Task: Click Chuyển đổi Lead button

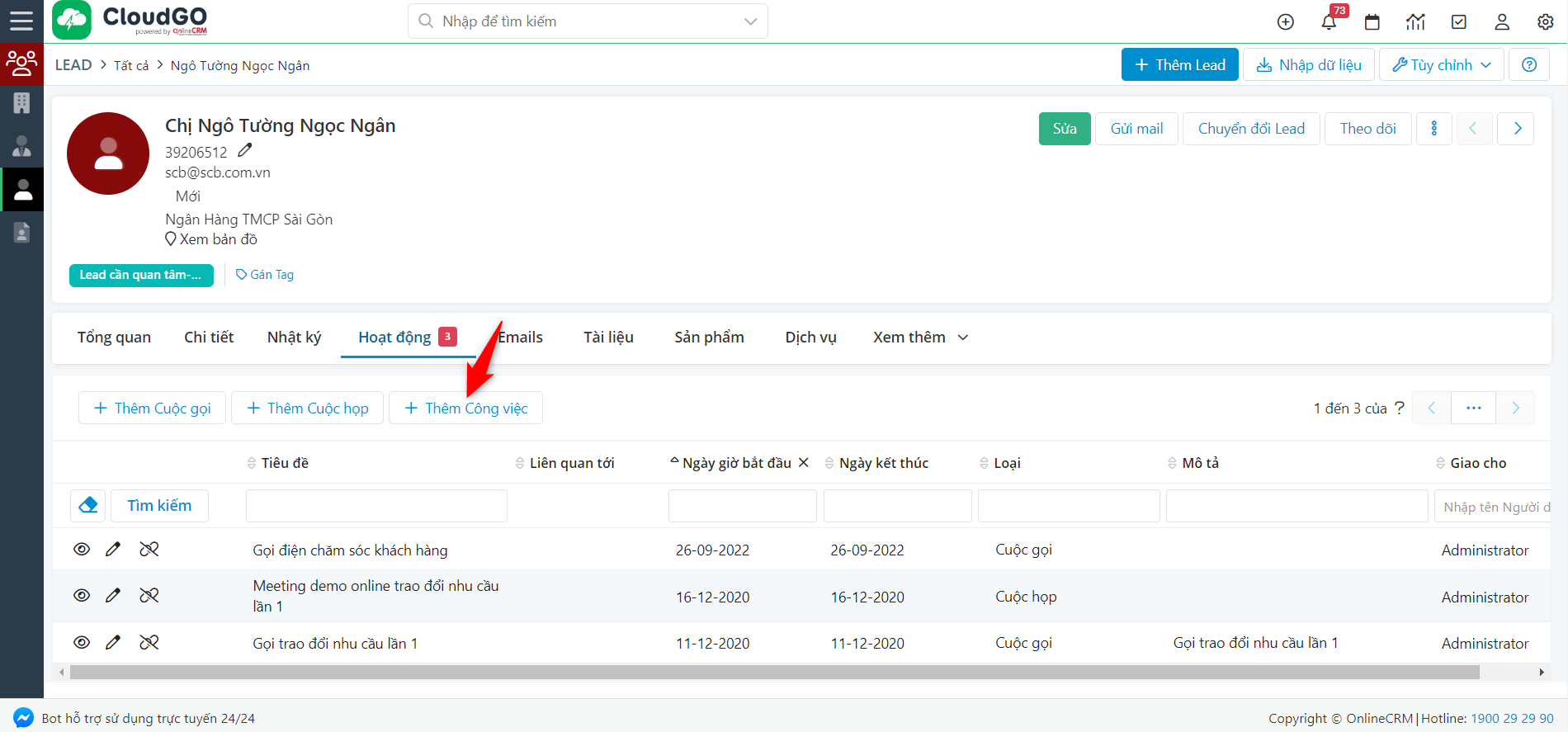Action: point(1251,128)
